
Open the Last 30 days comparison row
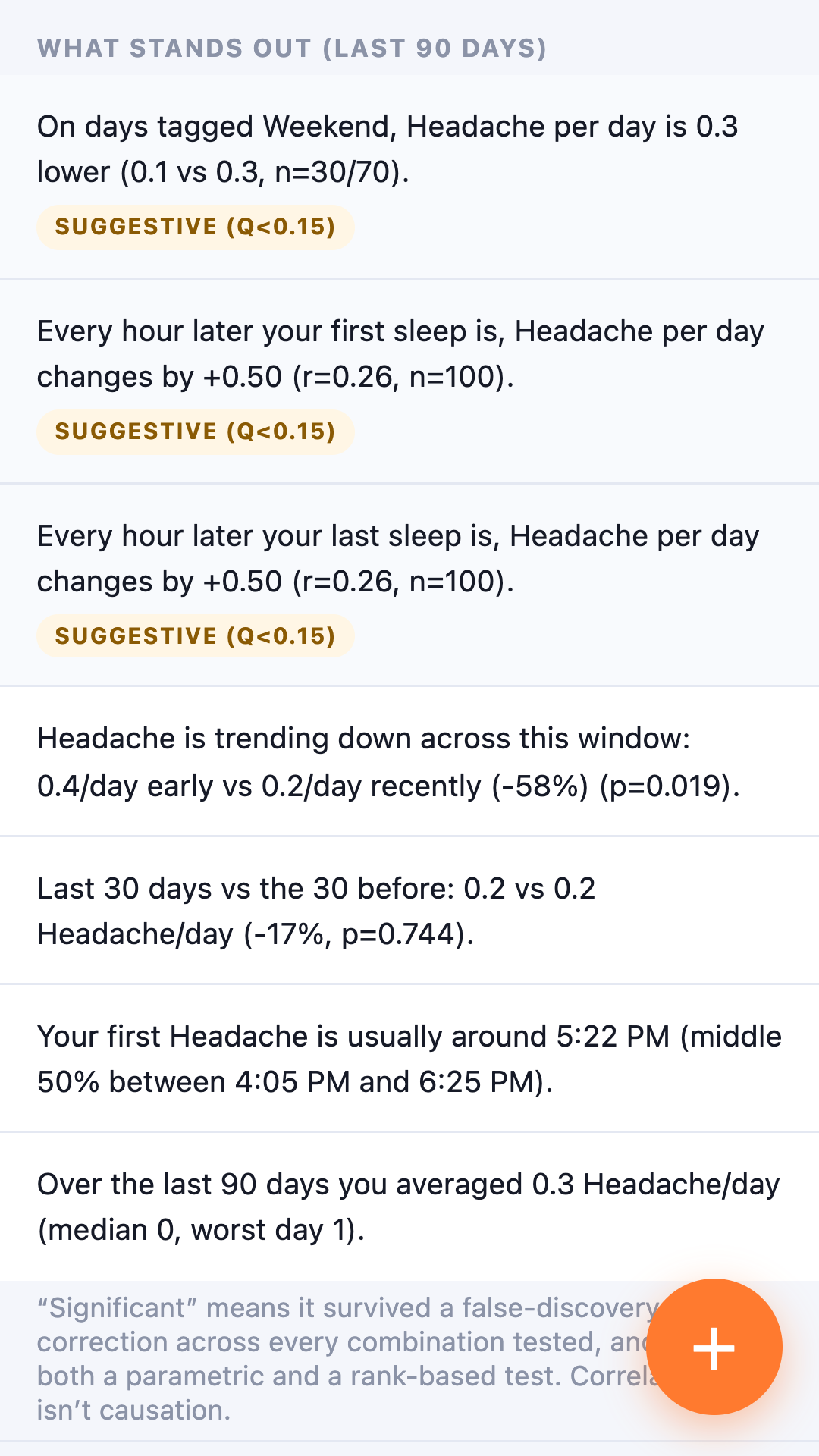[x=409, y=911]
